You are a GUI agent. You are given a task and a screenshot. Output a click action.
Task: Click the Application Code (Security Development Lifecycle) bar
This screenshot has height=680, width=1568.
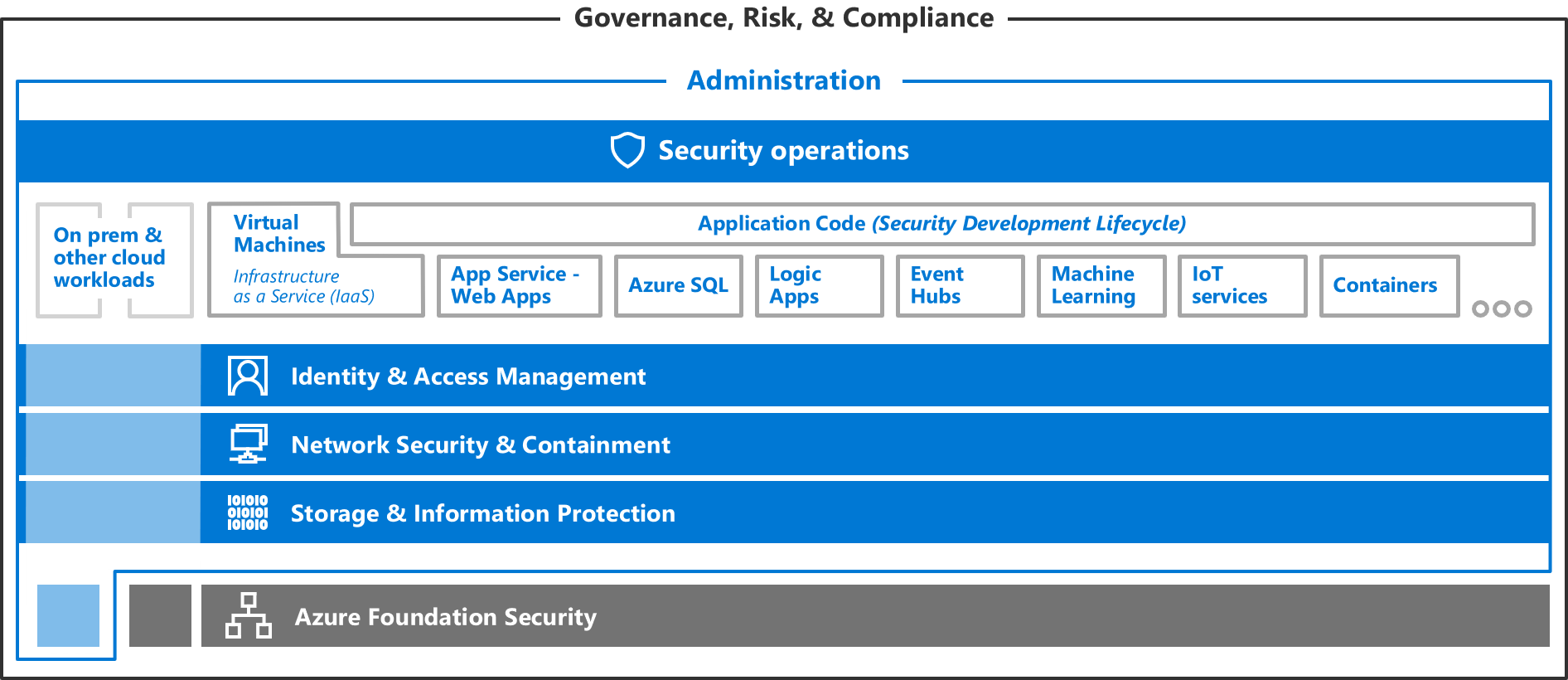click(x=941, y=224)
